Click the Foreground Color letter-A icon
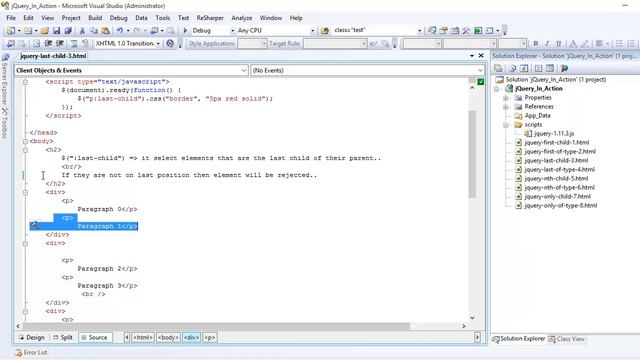The image size is (640, 360). coord(573,43)
